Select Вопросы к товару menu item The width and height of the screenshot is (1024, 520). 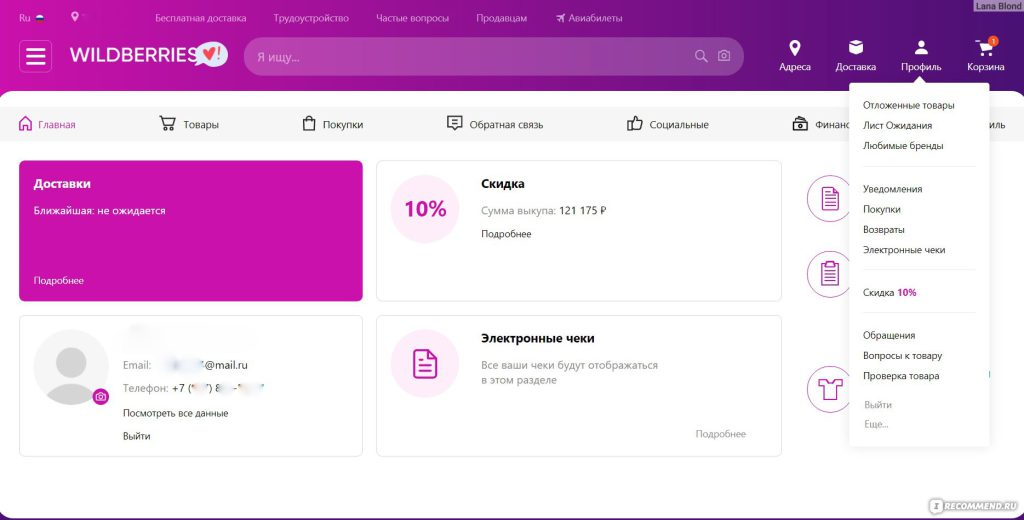pos(903,355)
